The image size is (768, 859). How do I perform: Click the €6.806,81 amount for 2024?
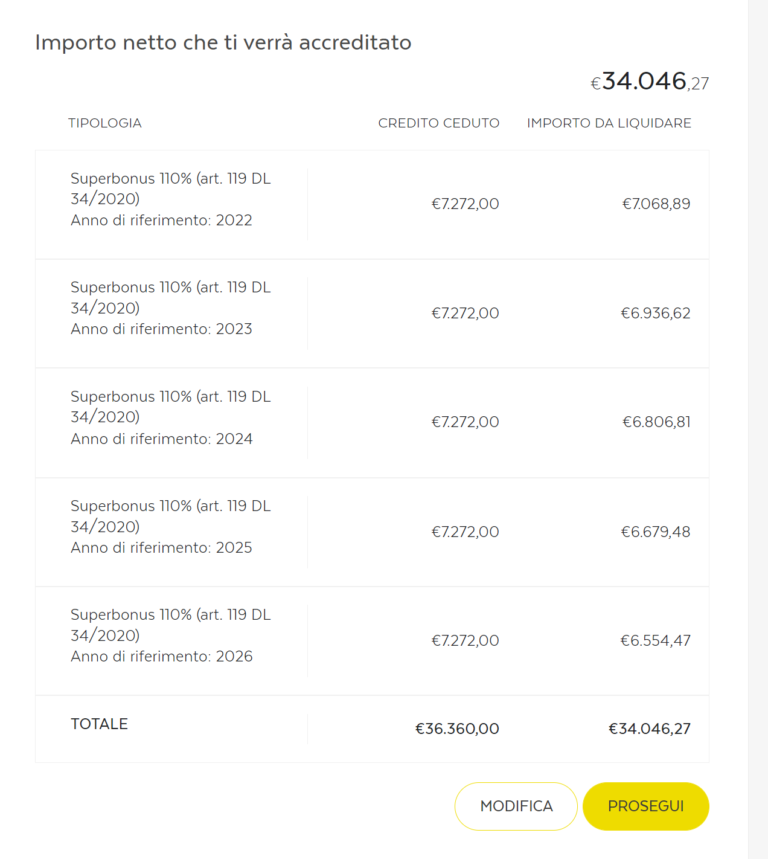(x=656, y=422)
